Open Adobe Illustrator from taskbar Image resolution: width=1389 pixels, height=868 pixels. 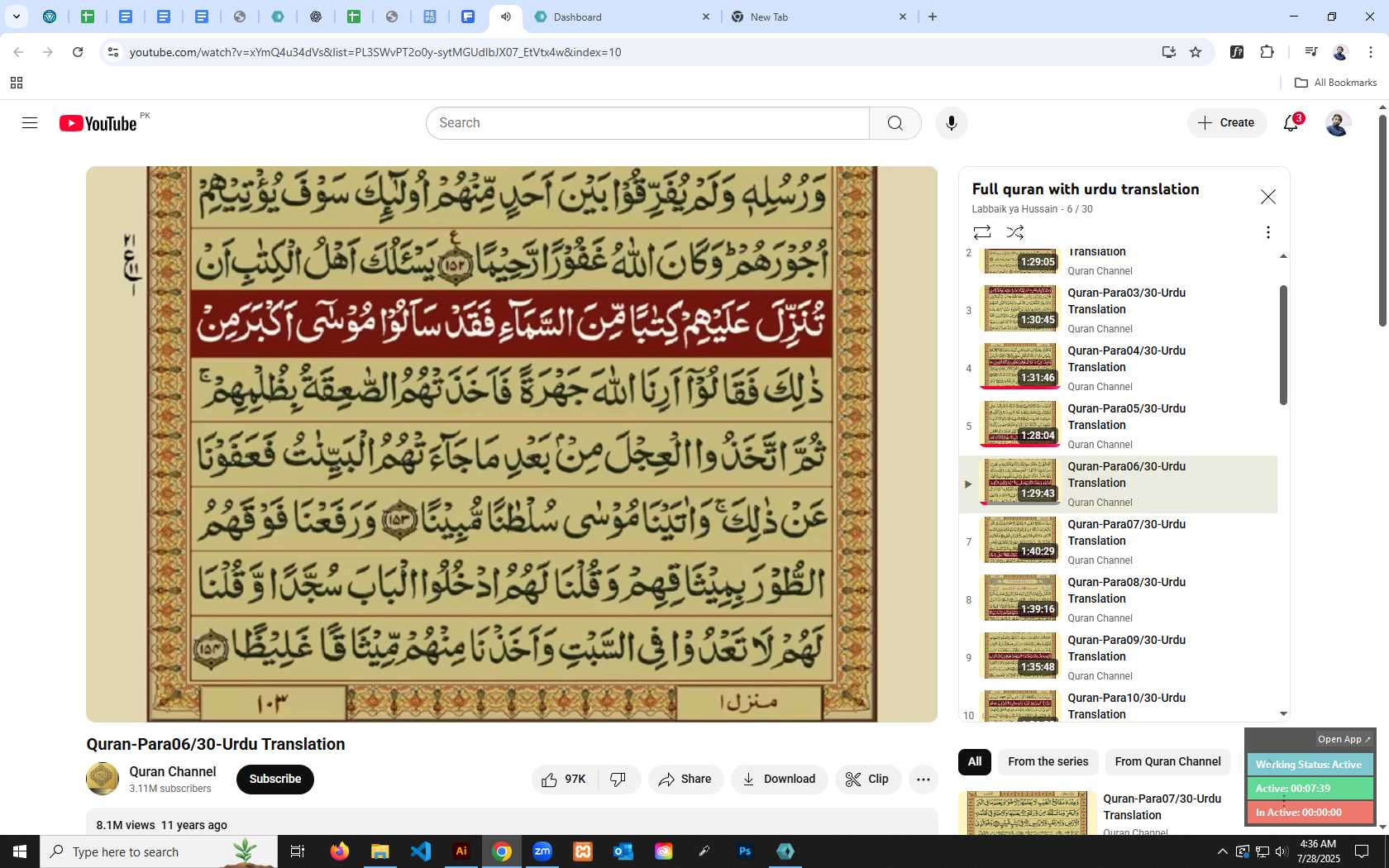[x=461, y=851]
